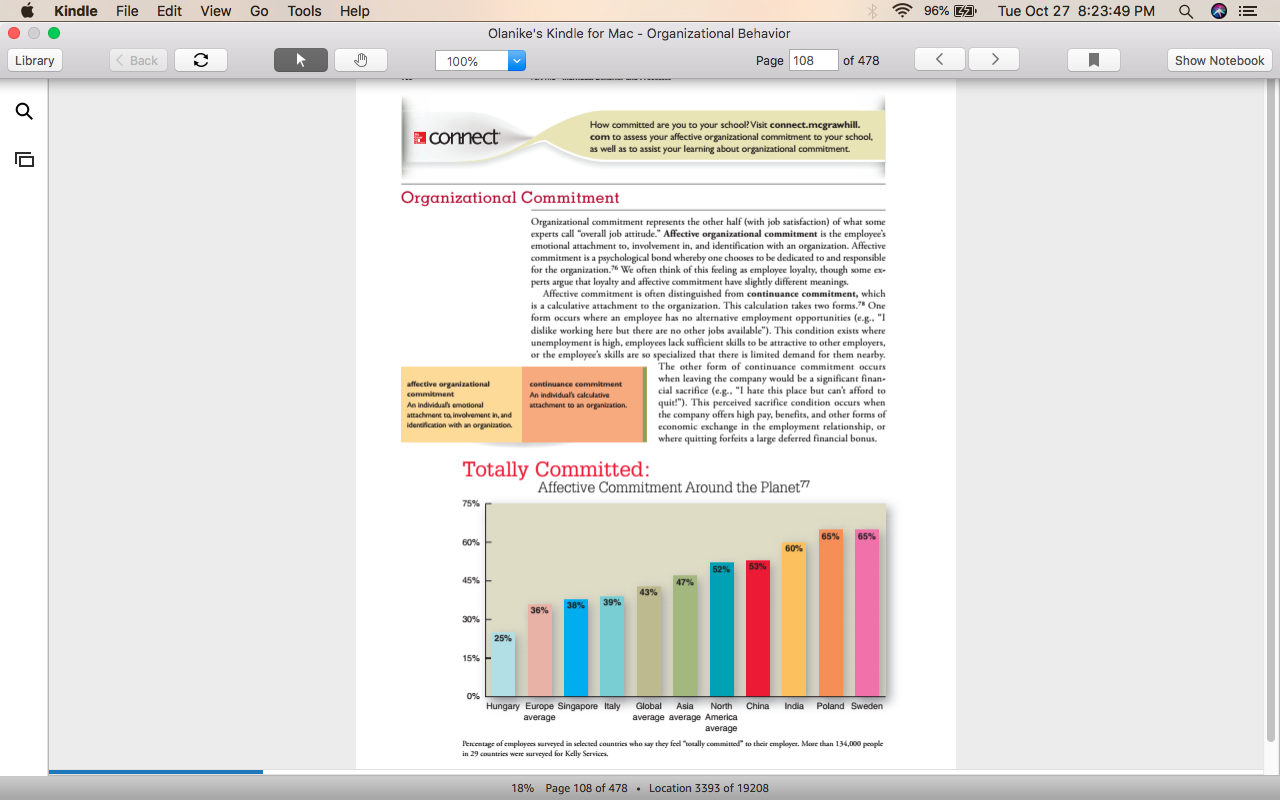The width and height of the screenshot is (1280, 800).
Task: Click the sync refresh icon
Action: click(x=201, y=60)
